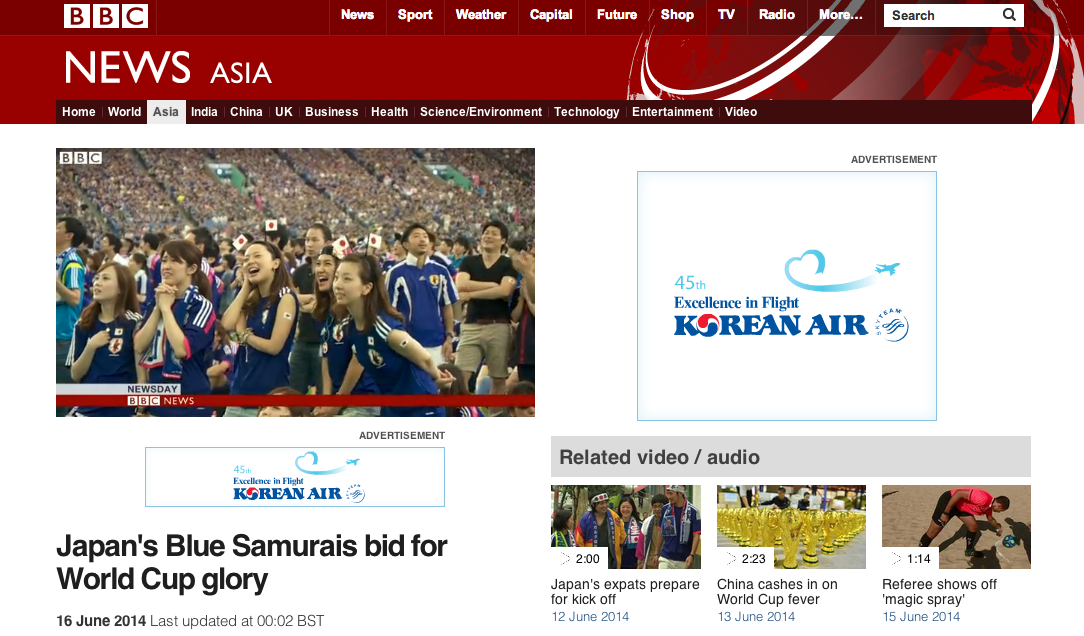The image size is (1084, 636).
Task: Open the Sport section in top bar
Action: 415,15
